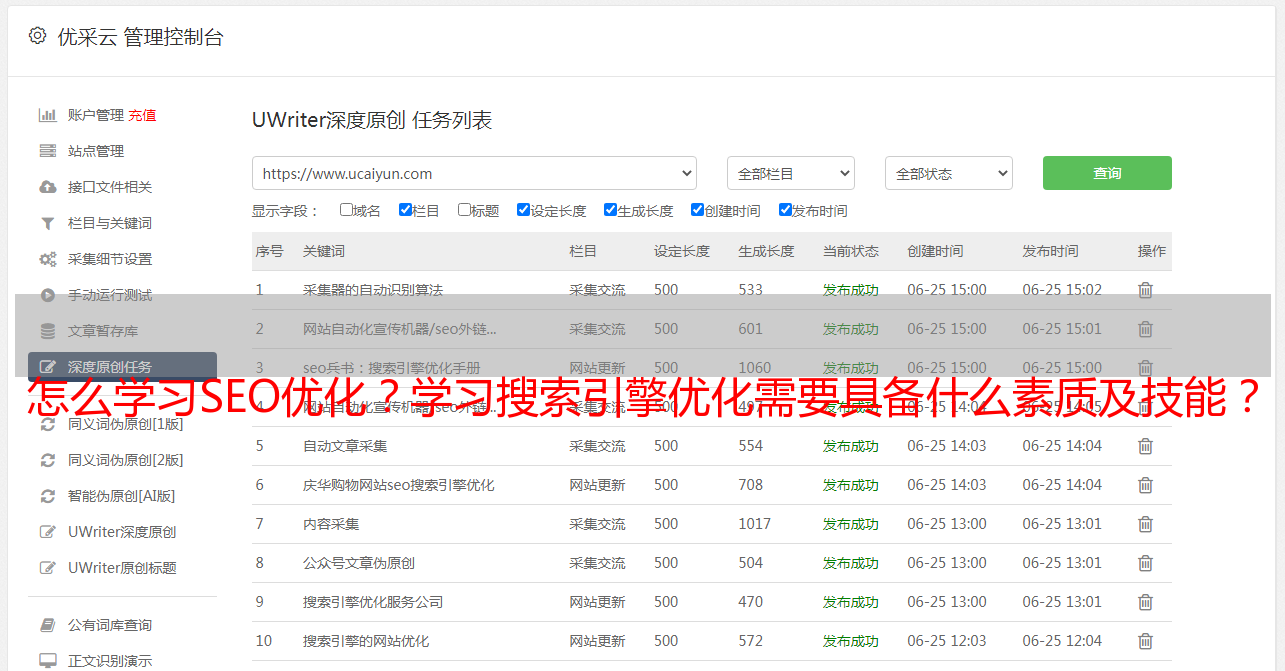Click the cloud upload icon for 接口文件相关
Image resolution: width=1285 pixels, height=671 pixels.
[x=47, y=187]
